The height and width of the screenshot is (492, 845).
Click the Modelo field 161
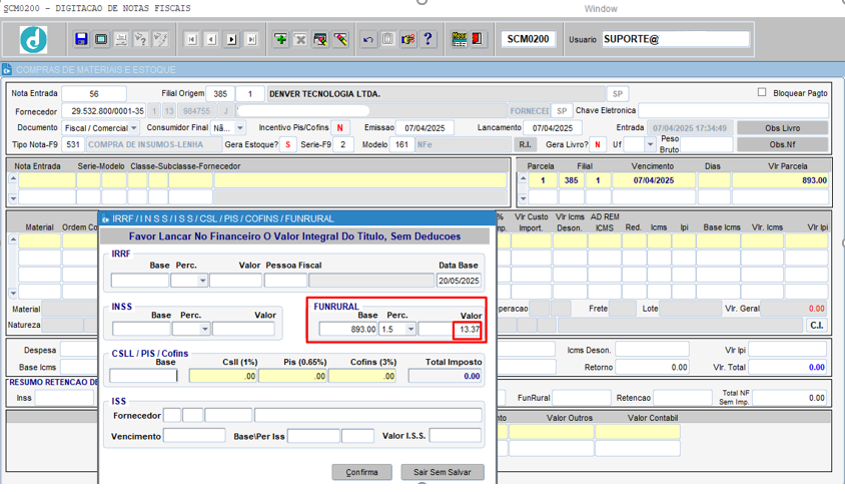click(402, 144)
